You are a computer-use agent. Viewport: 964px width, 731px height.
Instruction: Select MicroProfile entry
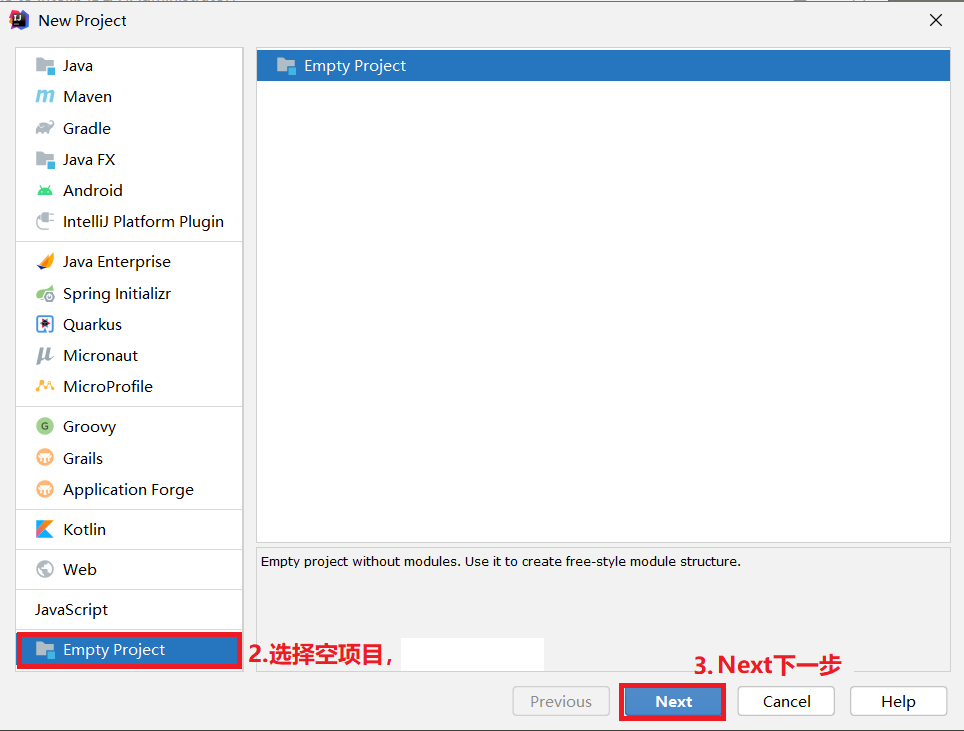(129, 386)
